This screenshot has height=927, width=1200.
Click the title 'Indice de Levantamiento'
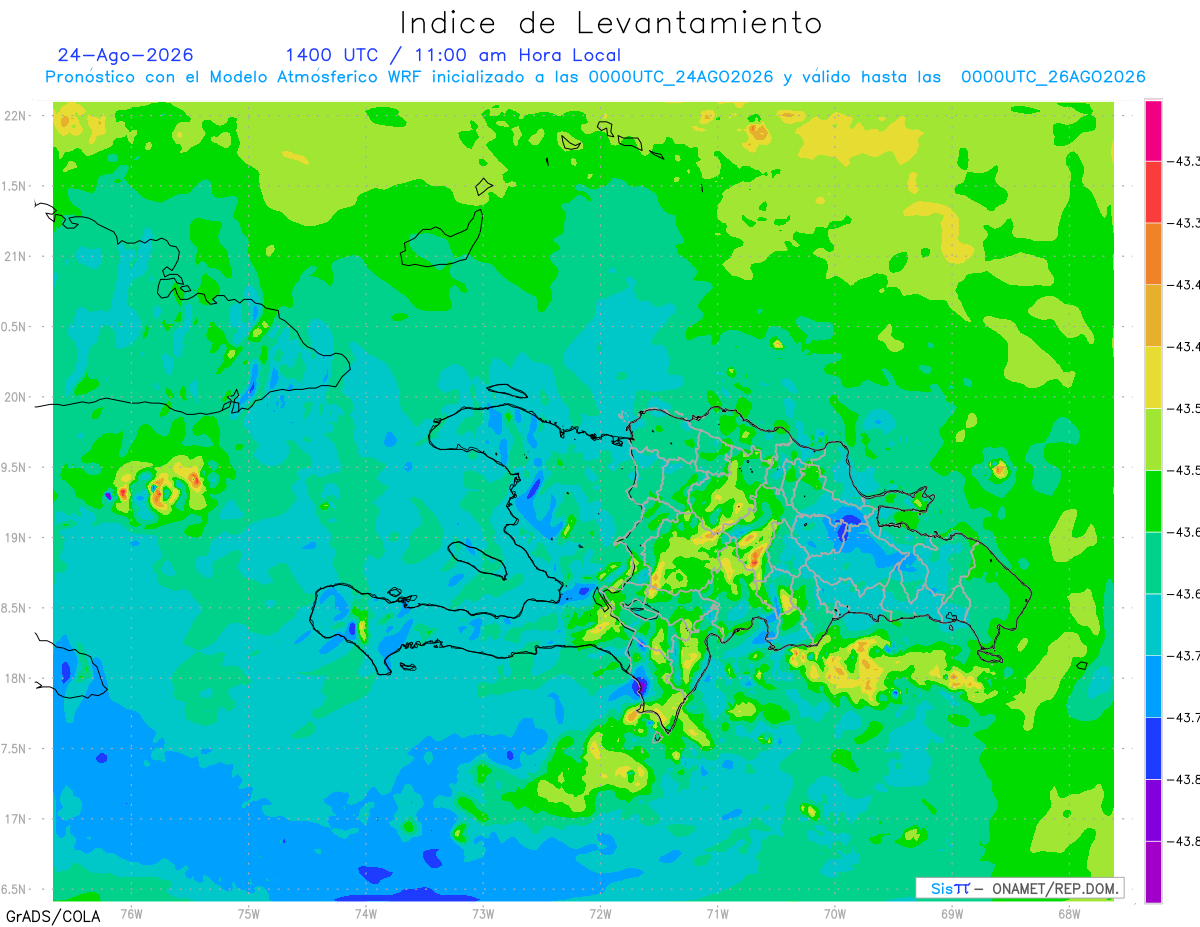[611, 22]
